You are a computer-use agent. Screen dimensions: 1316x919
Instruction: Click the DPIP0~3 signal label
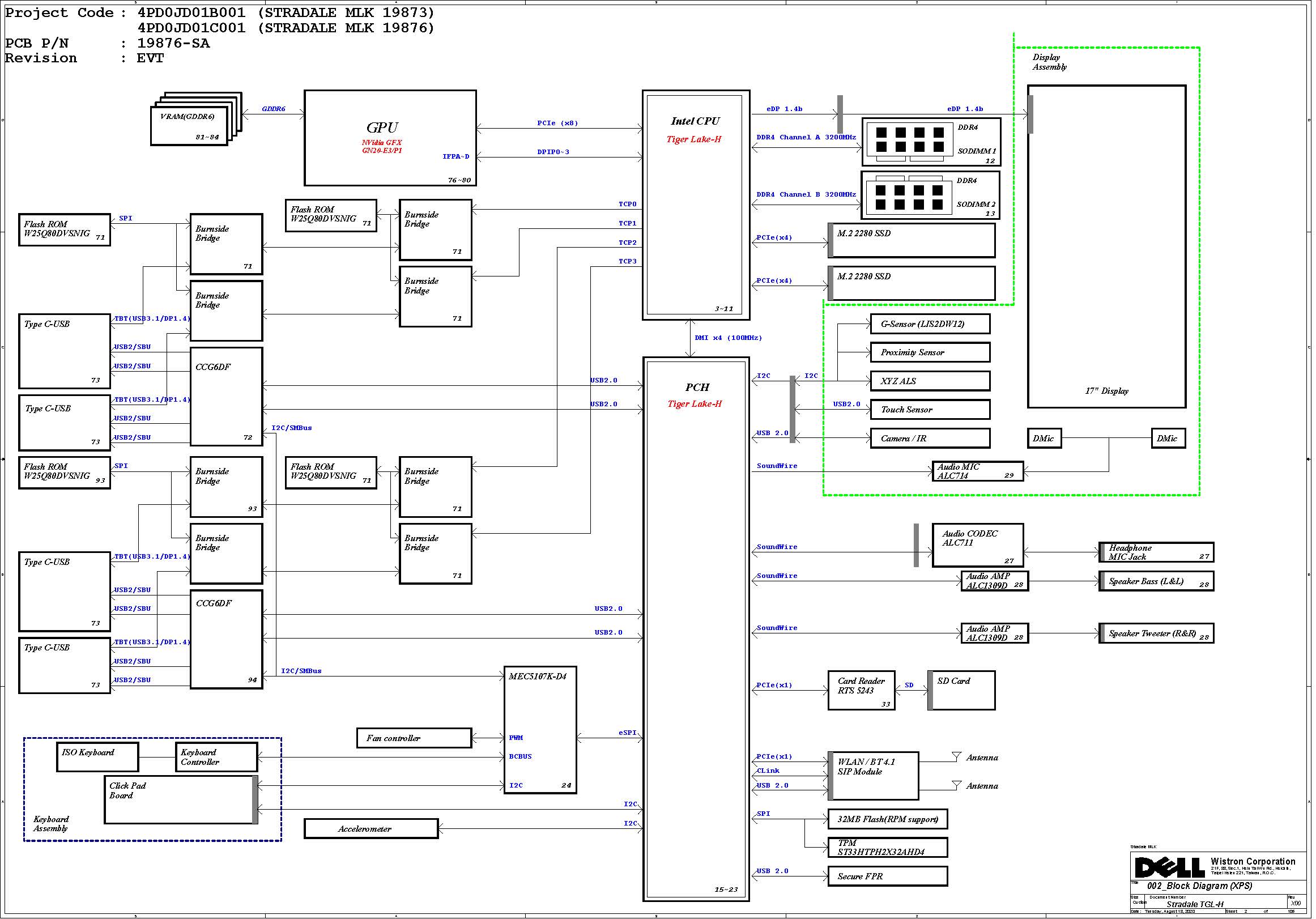(554, 152)
